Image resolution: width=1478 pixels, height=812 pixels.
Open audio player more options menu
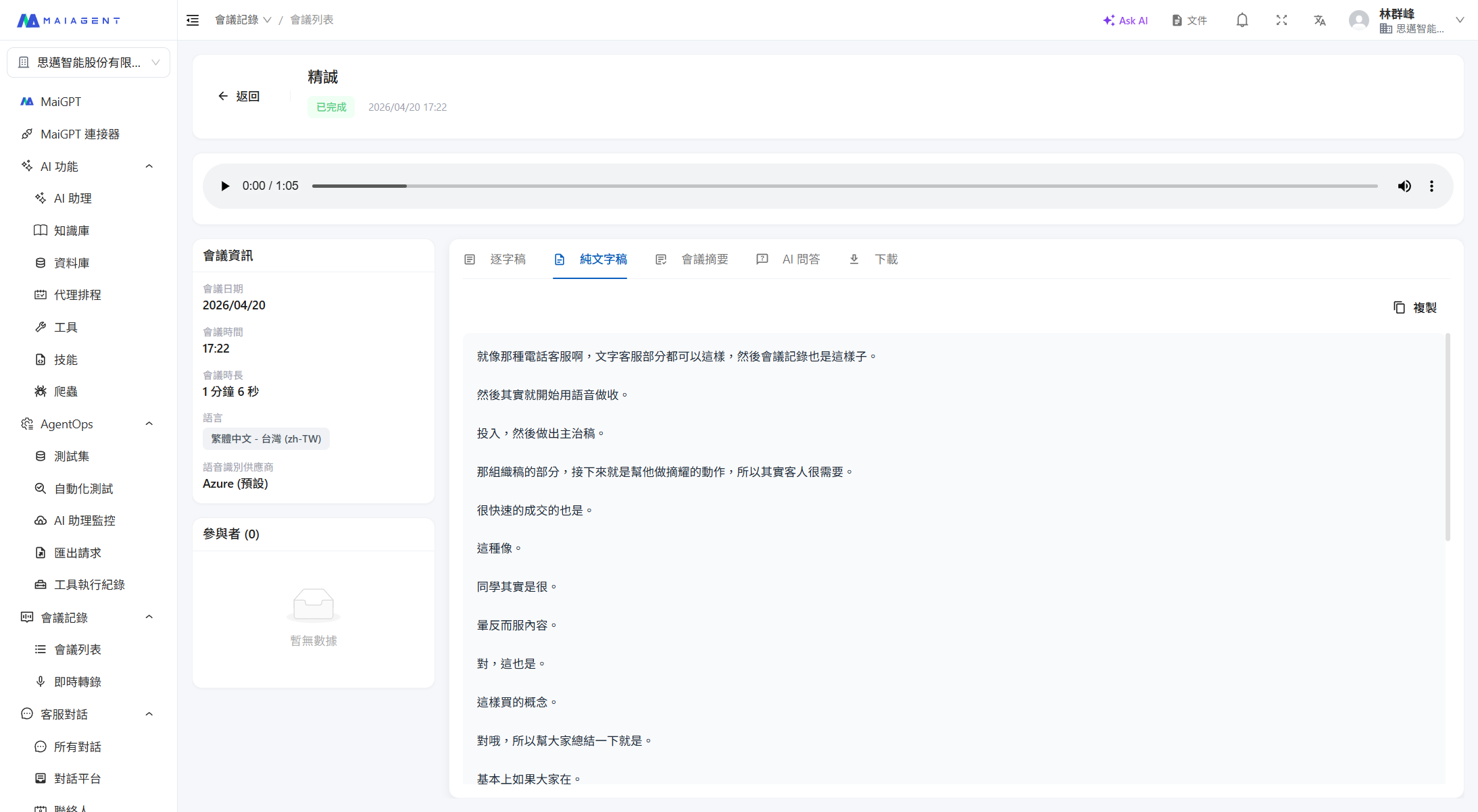(x=1431, y=186)
